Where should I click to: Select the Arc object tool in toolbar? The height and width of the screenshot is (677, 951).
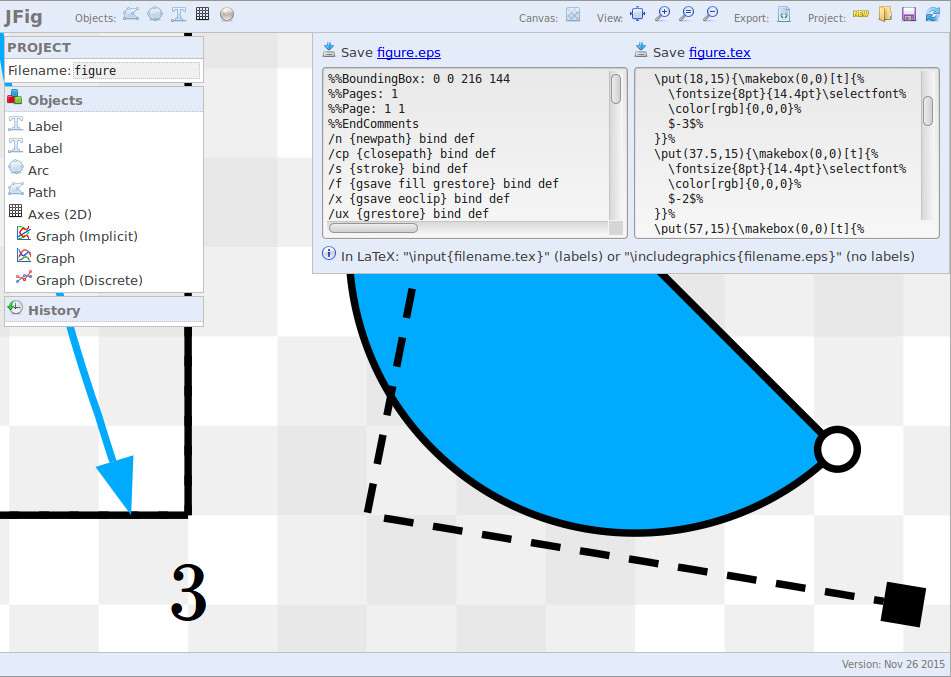click(x=155, y=14)
